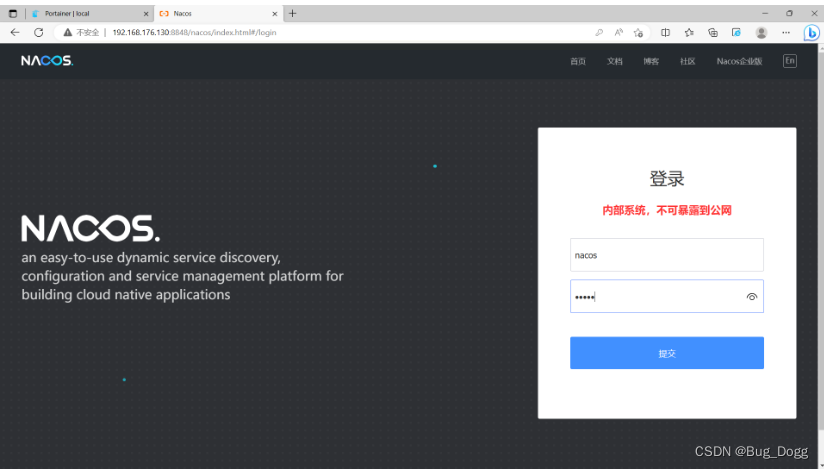Select the Nacos browser tab
Screen dimensions: 824x469
click(218, 14)
